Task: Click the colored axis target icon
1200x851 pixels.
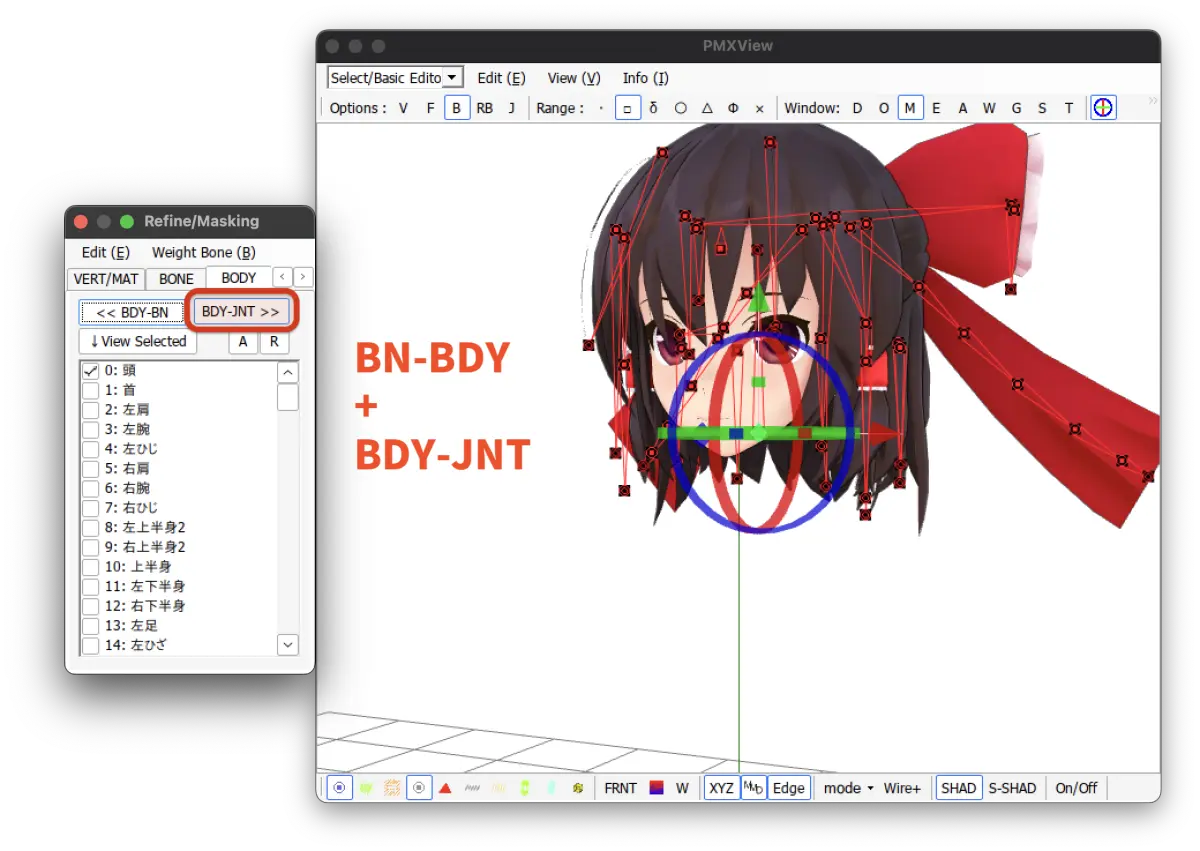Action: click(x=1103, y=108)
